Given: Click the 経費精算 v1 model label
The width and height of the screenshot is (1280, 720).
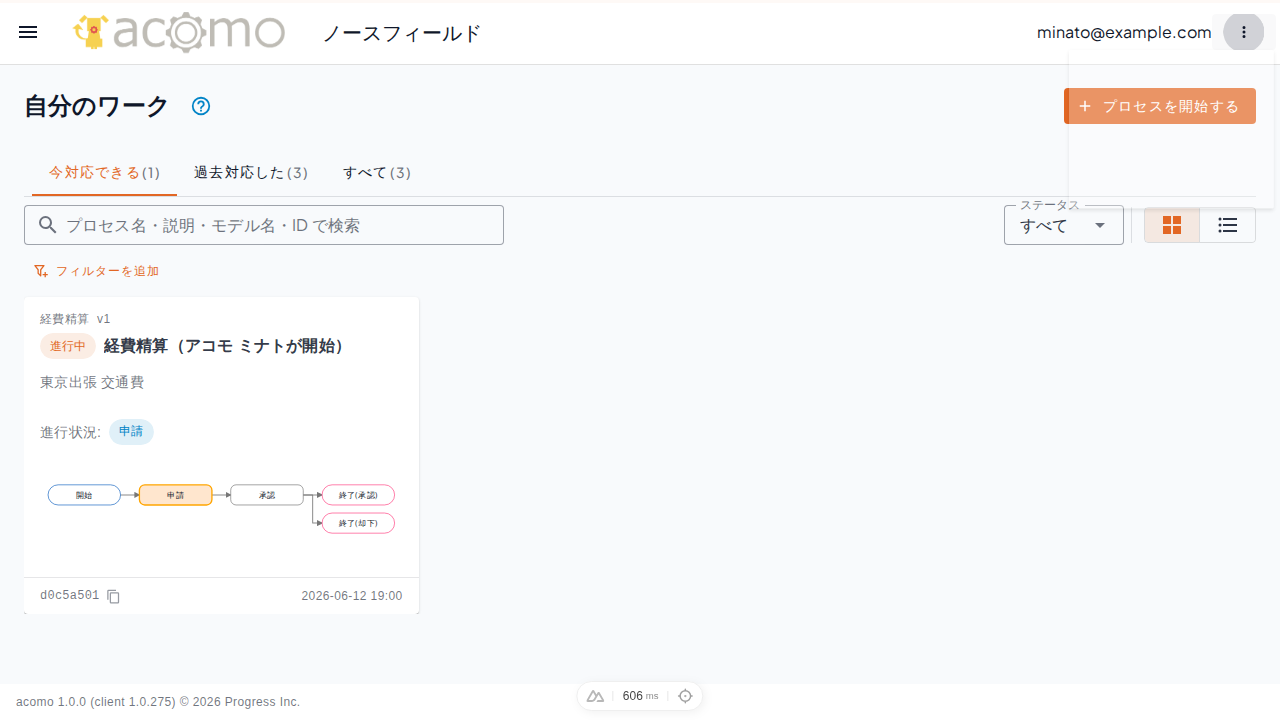Looking at the screenshot, I should 75,319.
